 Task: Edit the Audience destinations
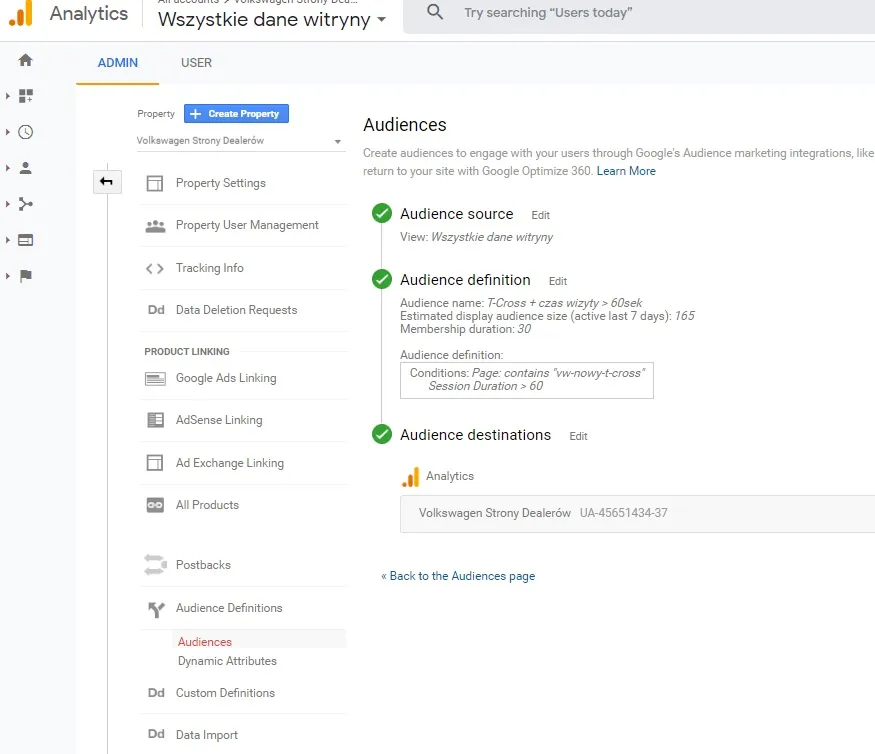[578, 436]
